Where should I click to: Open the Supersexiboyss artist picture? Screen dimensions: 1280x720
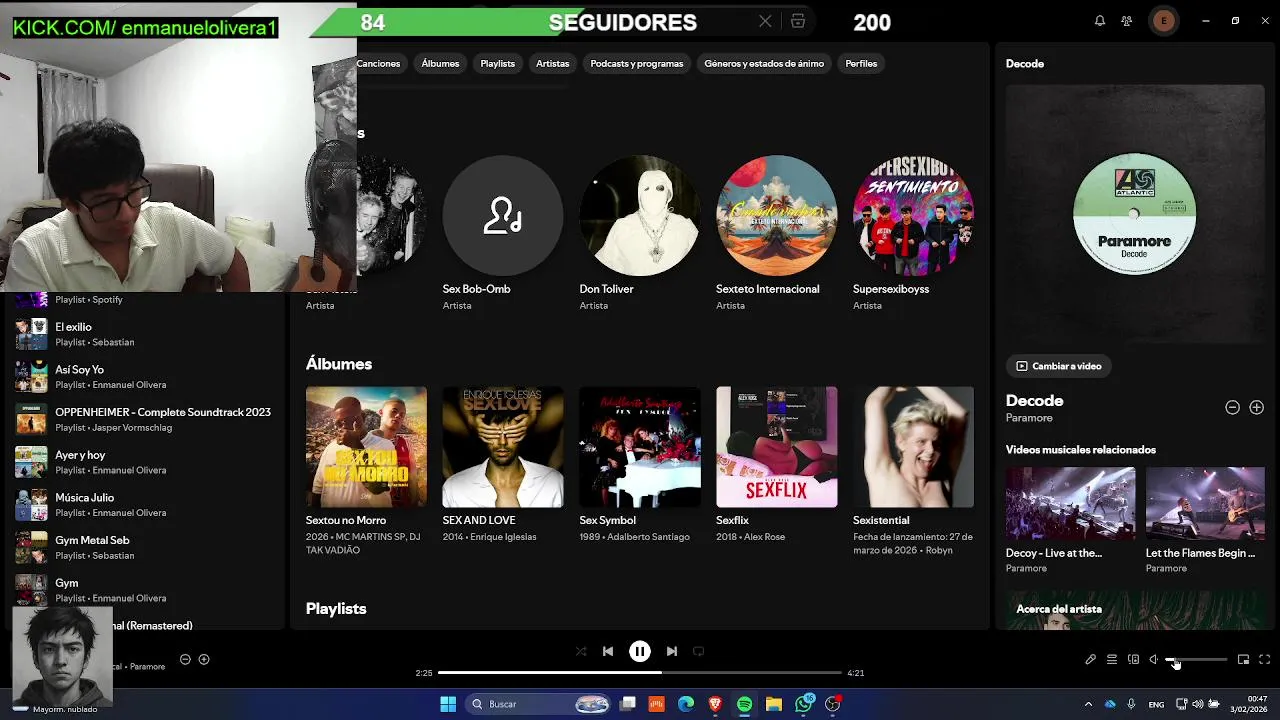913,215
